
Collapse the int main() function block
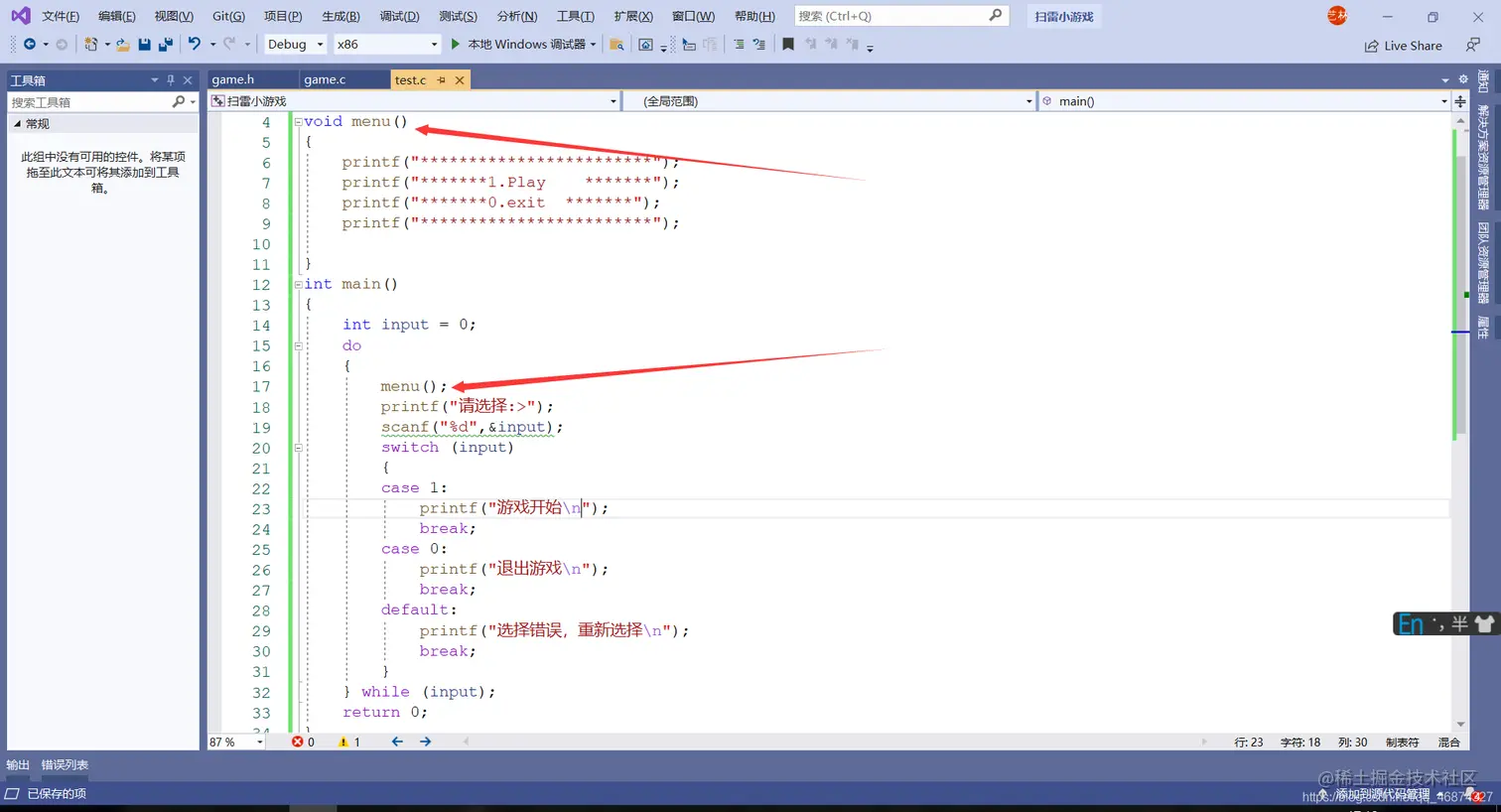point(298,284)
